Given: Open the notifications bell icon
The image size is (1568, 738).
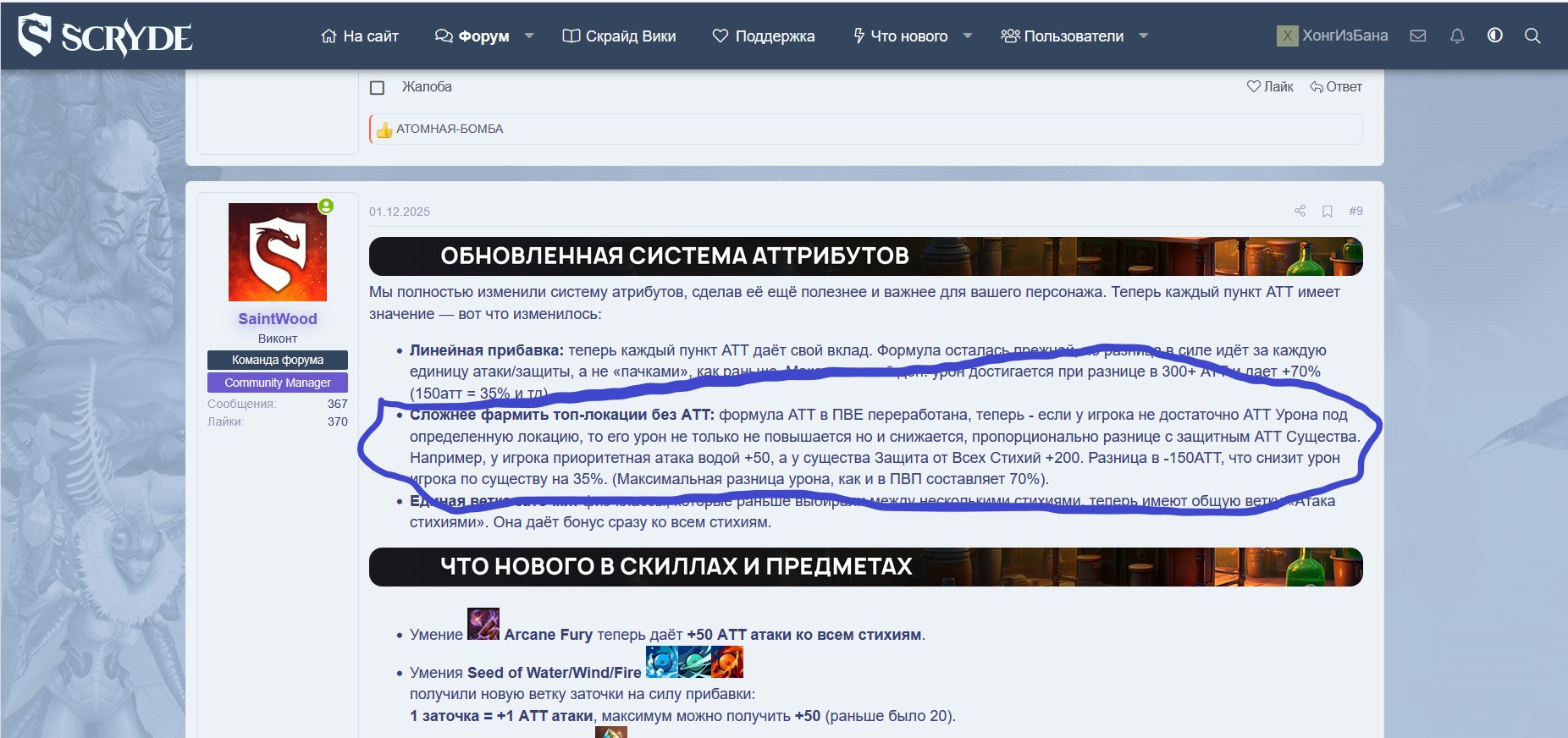Looking at the screenshot, I should pyautogui.click(x=1457, y=36).
